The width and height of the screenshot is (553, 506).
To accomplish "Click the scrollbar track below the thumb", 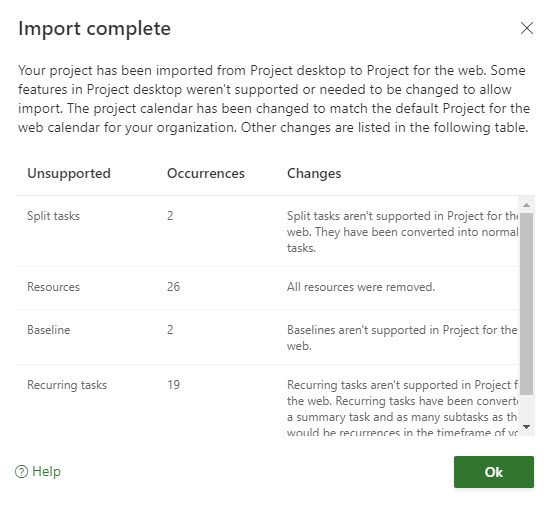I will [x=526, y=408].
